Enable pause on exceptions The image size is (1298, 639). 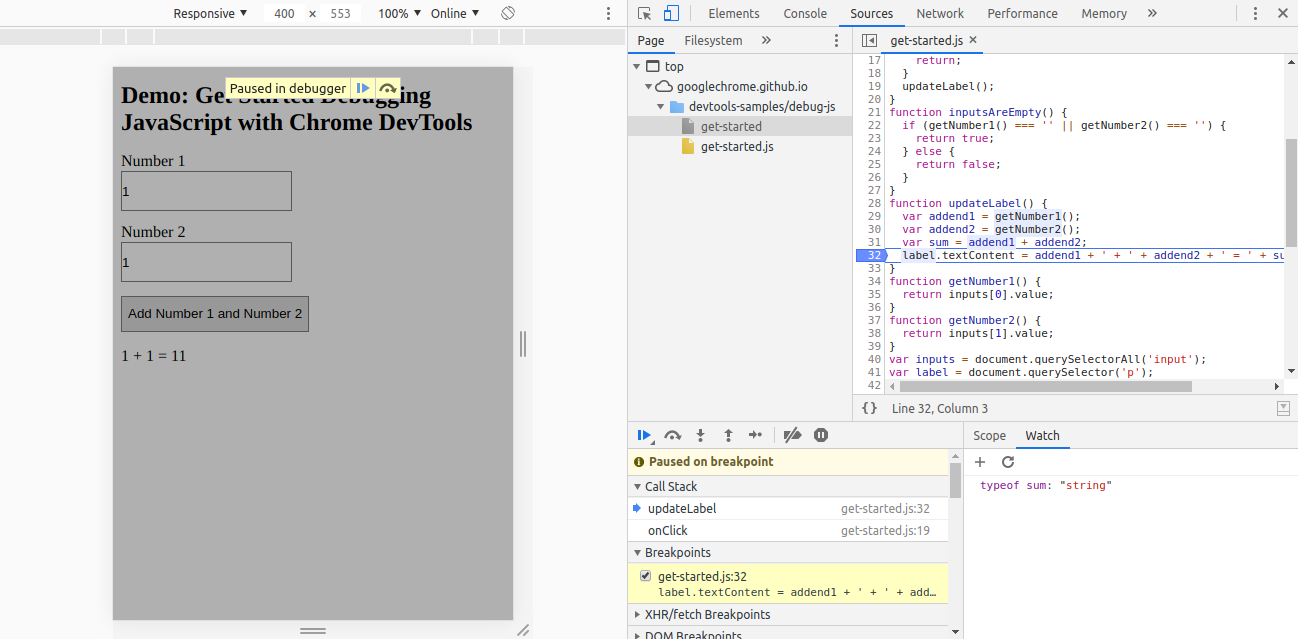(820, 434)
